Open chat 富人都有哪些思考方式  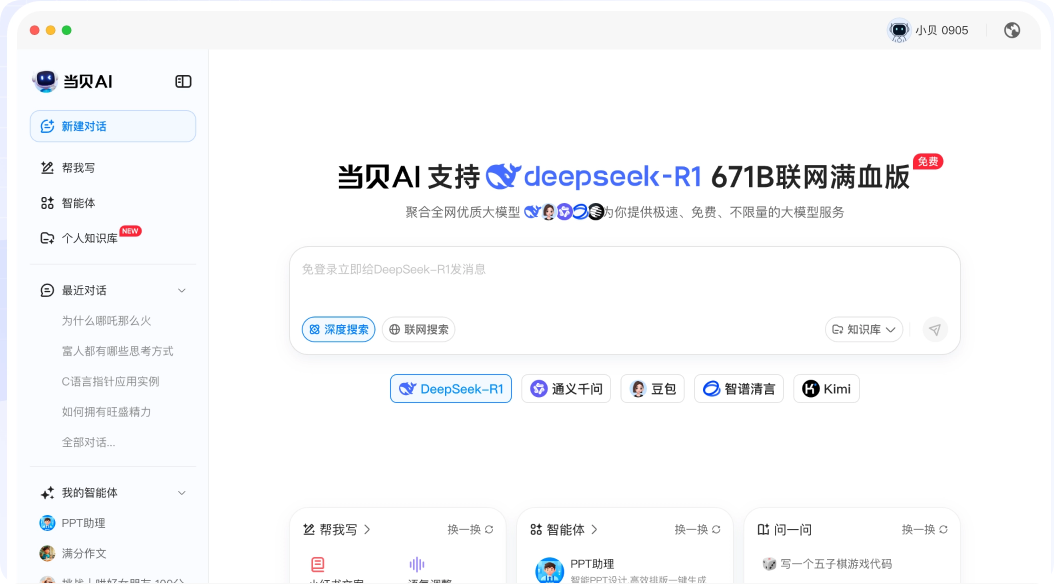click(118, 351)
